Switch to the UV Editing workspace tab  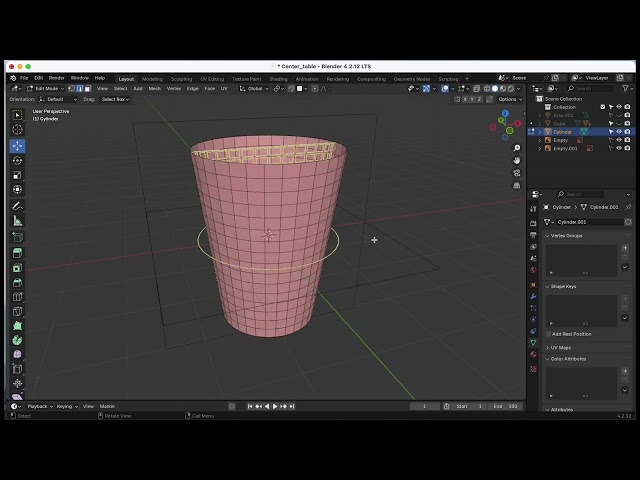[x=212, y=79]
